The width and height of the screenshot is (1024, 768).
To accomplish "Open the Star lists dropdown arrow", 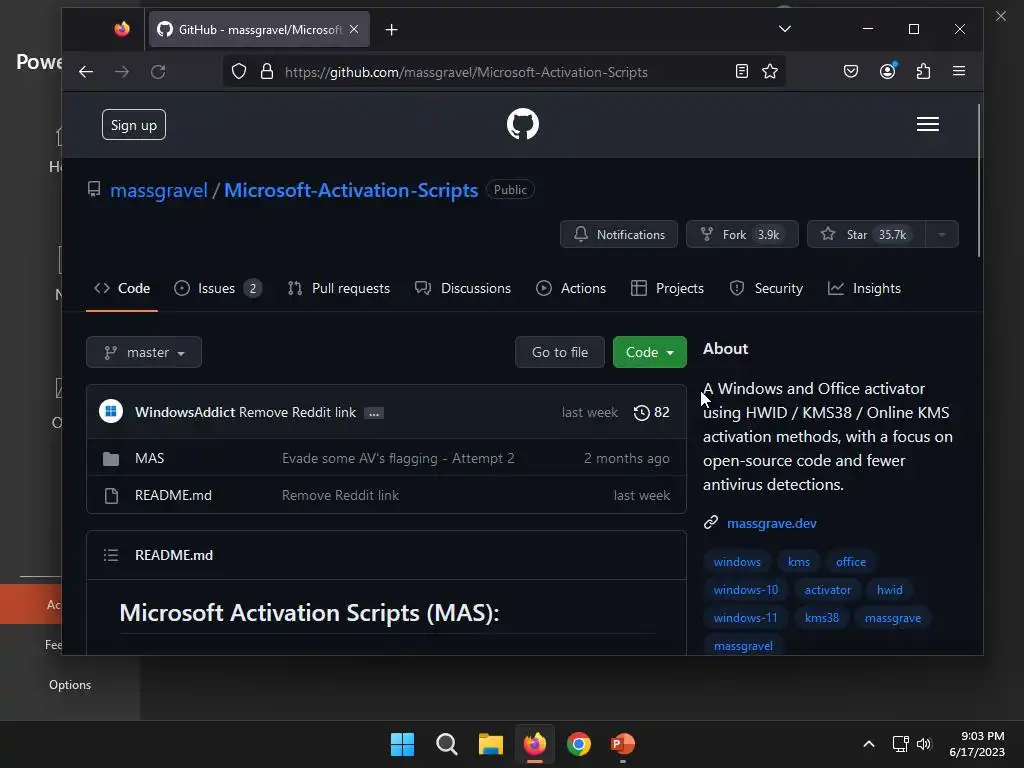I will (942, 234).
